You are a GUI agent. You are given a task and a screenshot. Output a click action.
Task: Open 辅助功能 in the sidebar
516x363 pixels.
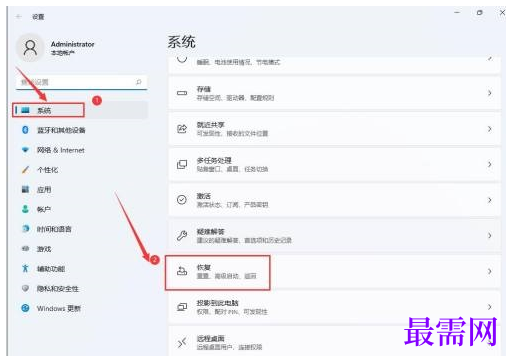pos(51,269)
